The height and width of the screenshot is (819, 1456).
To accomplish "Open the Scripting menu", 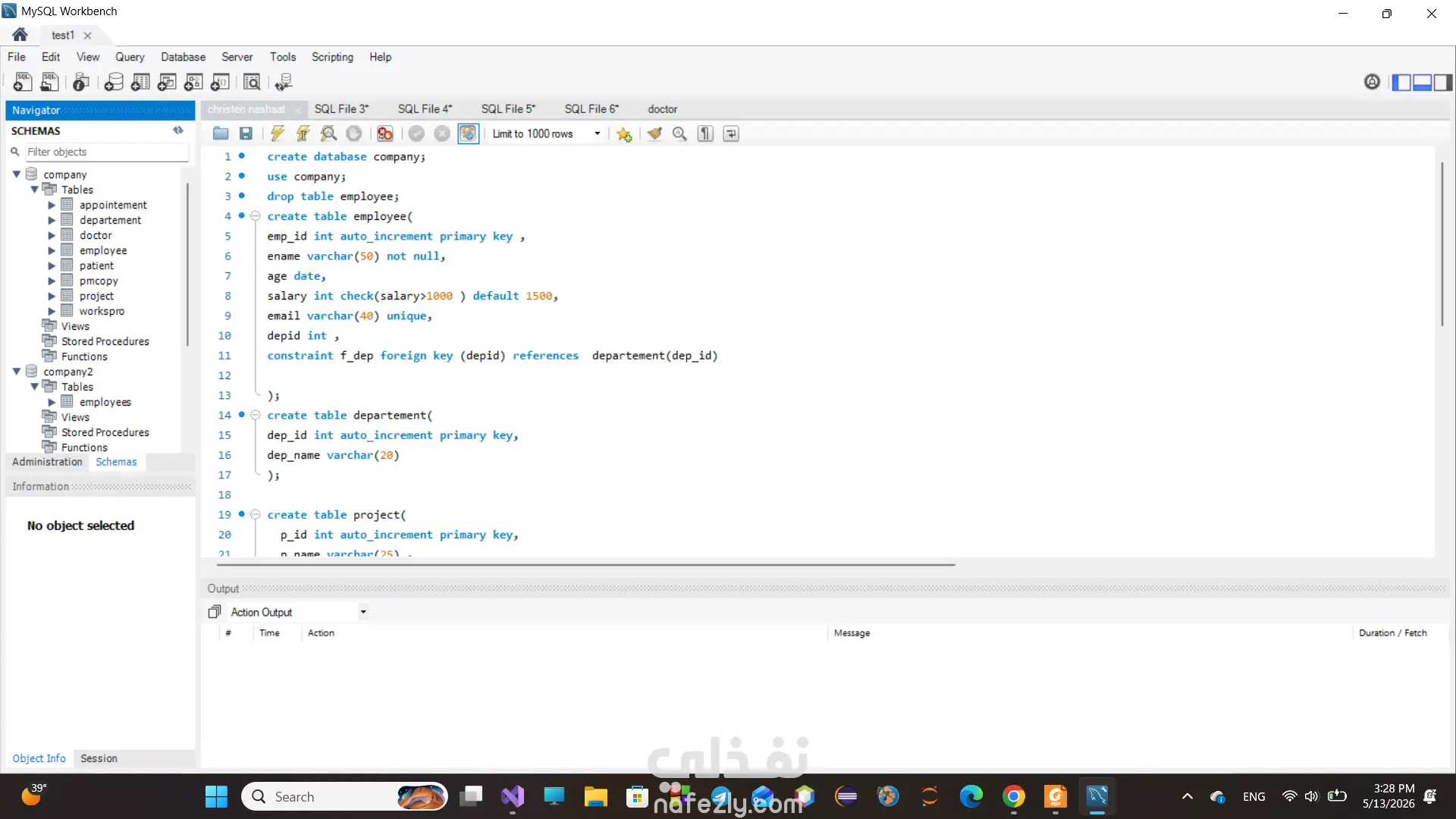I will pos(332,57).
